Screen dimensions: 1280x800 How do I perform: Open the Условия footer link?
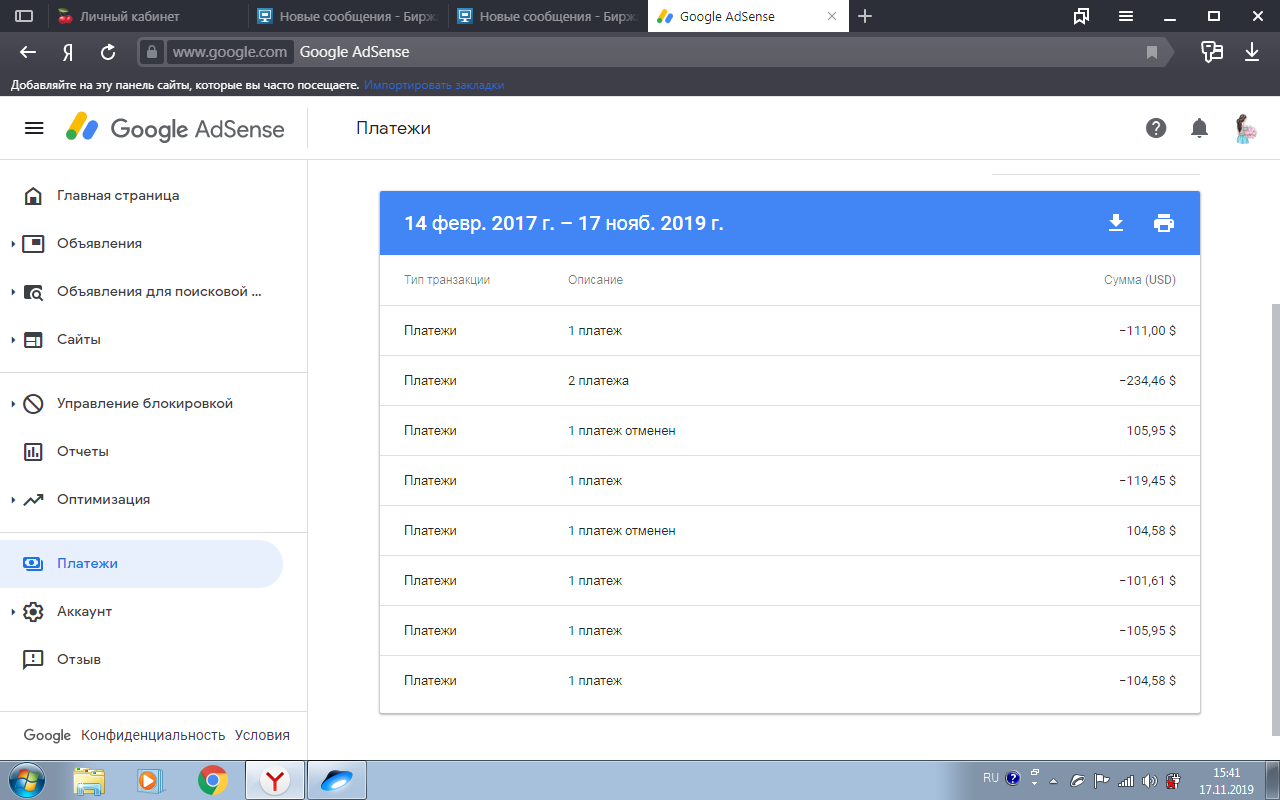262,735
